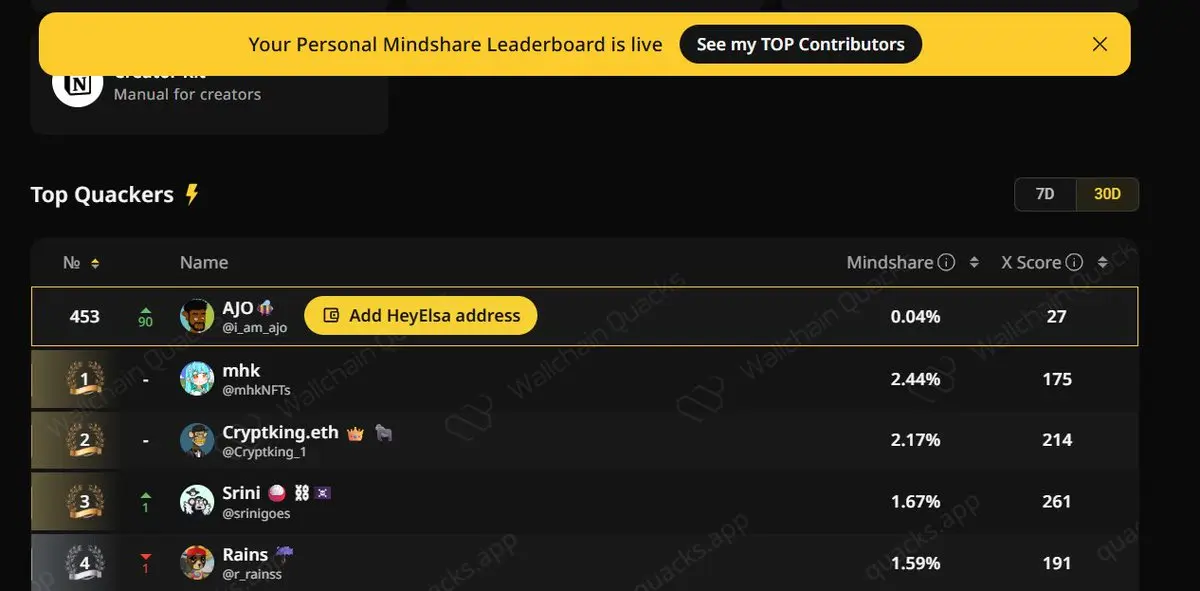
Task: Select the 30D period toggle
Action: [x=1107, y=194]
